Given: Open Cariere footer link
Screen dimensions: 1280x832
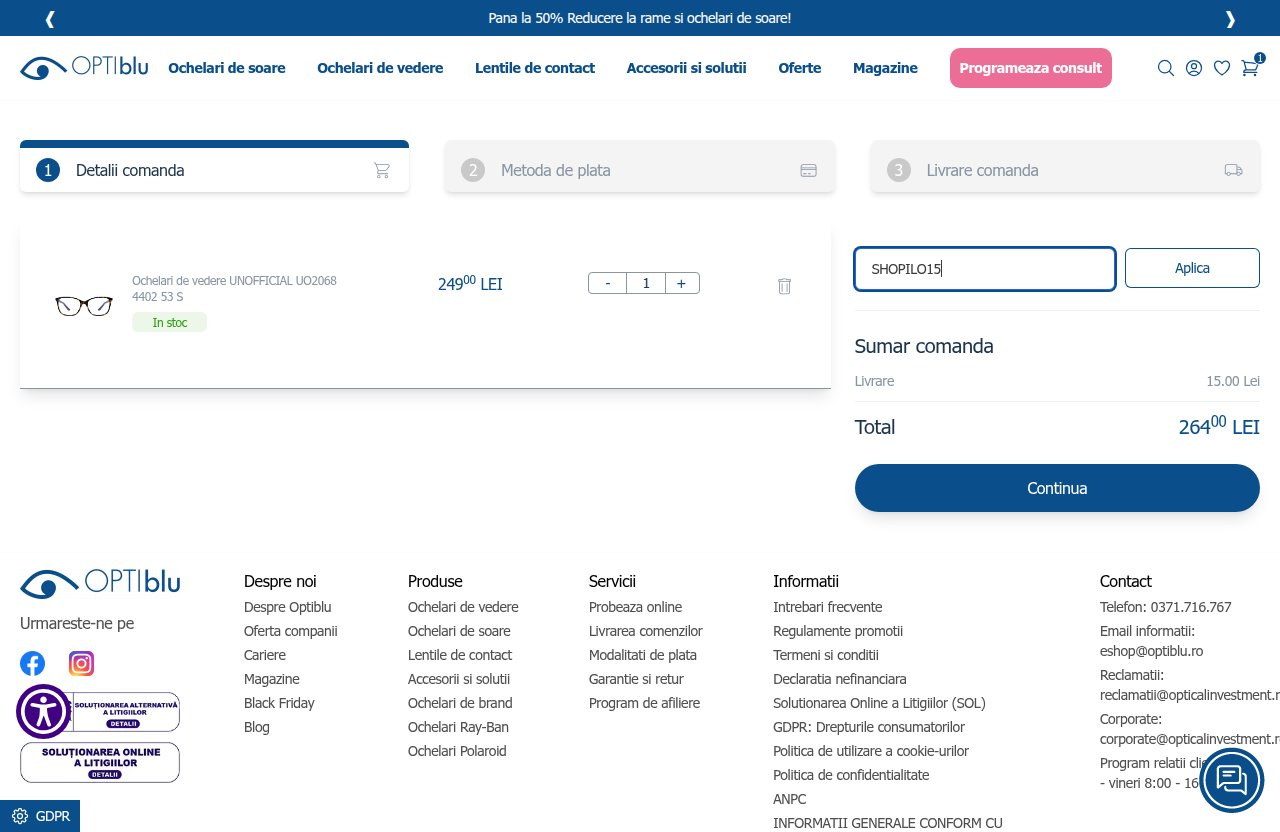Looking at the screenshot, I should [265, 655].
